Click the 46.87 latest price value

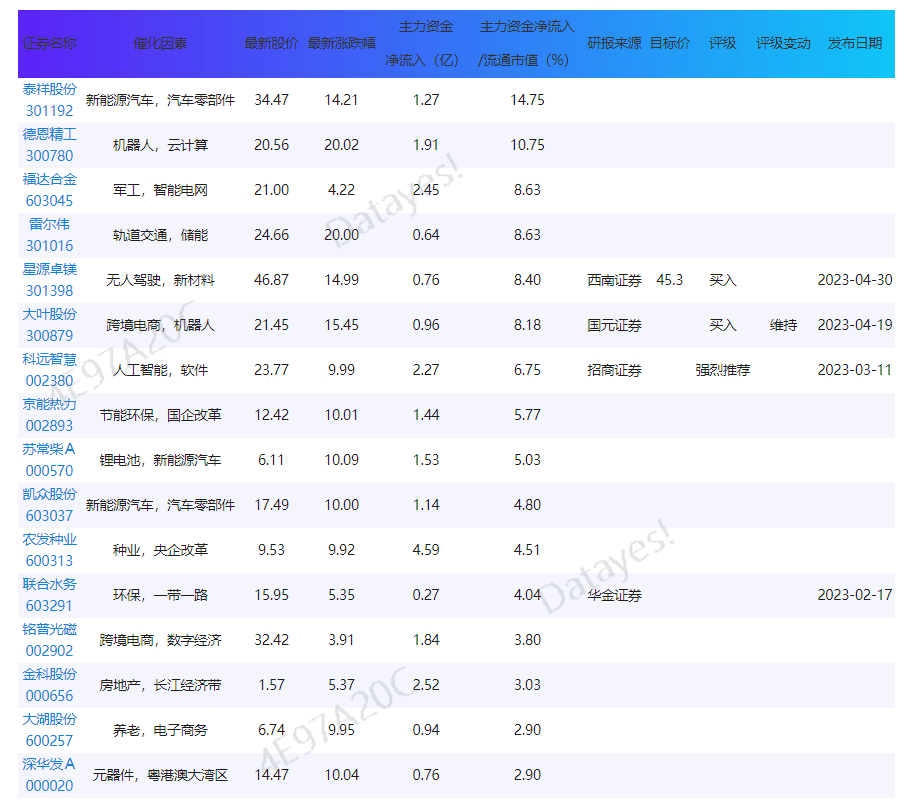pos(271,280)
